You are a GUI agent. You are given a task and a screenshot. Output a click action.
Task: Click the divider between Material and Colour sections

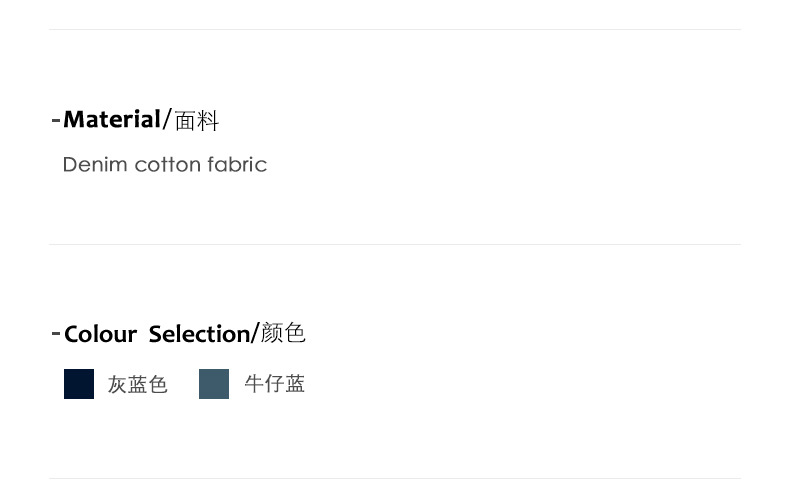(x=394, y=244)
